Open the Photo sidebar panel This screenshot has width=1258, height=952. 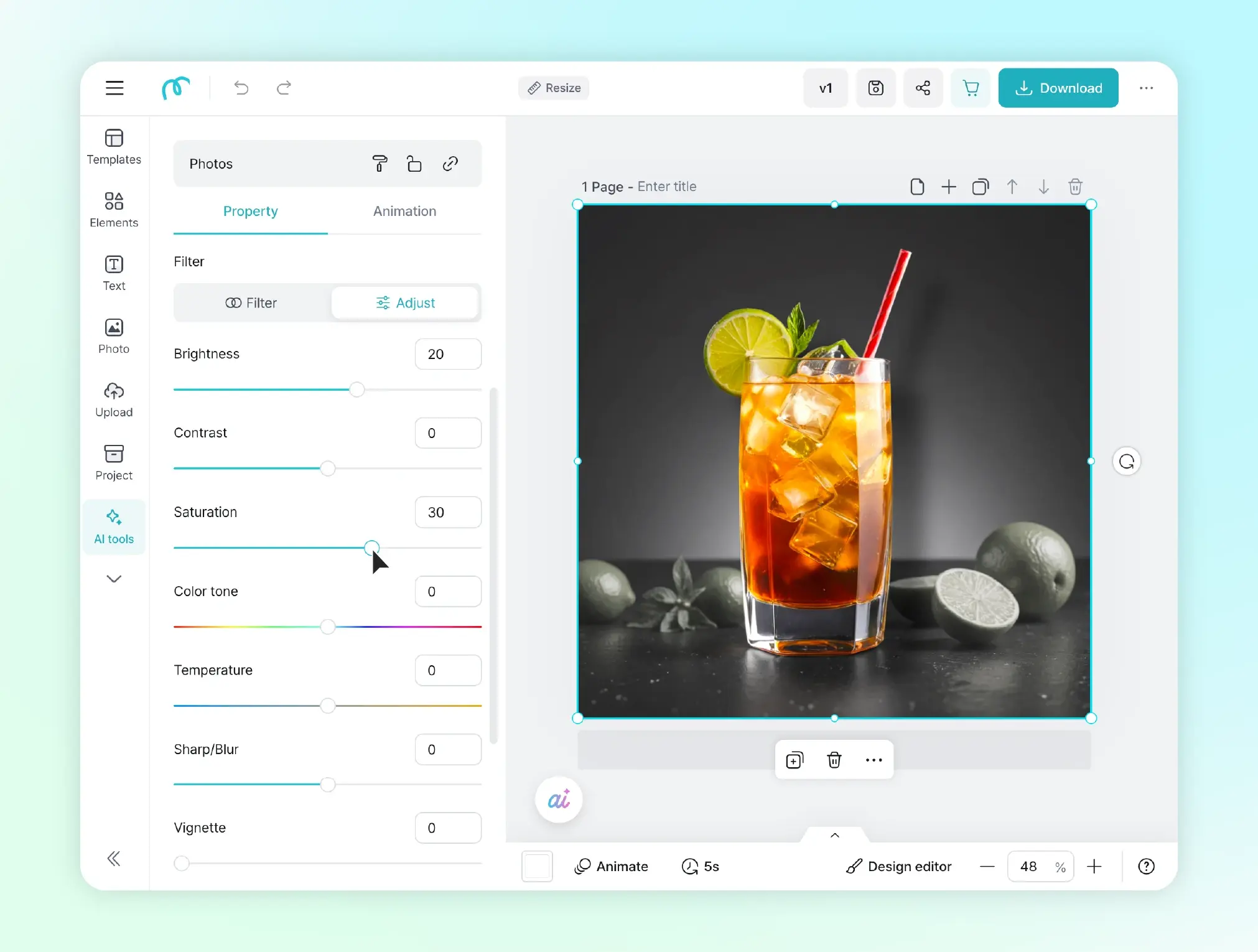coord(114,336)
